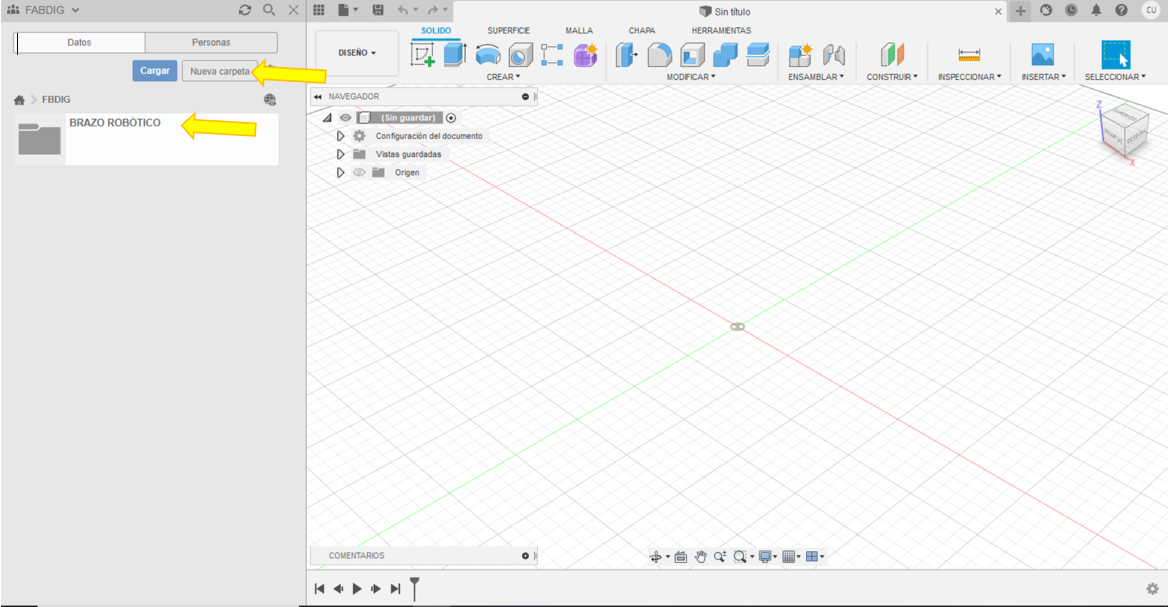Viewport: 1170px width, 607px height.
Task: Activate the Select tool icon
Action: click(x=1116, y=55)
